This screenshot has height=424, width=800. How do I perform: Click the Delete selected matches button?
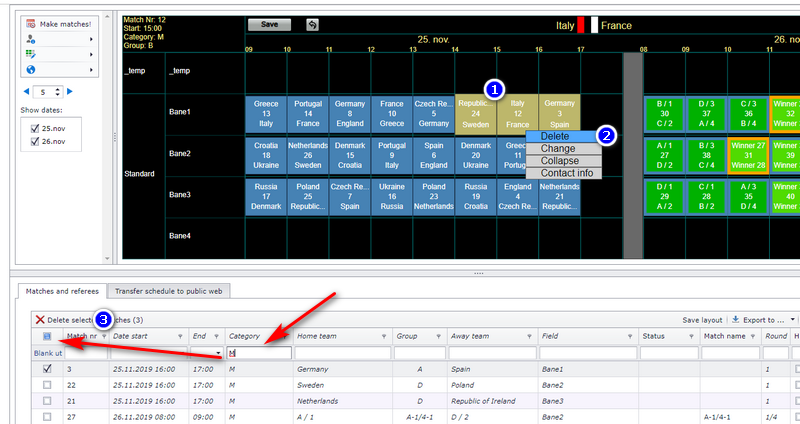(x=89, y=320)
